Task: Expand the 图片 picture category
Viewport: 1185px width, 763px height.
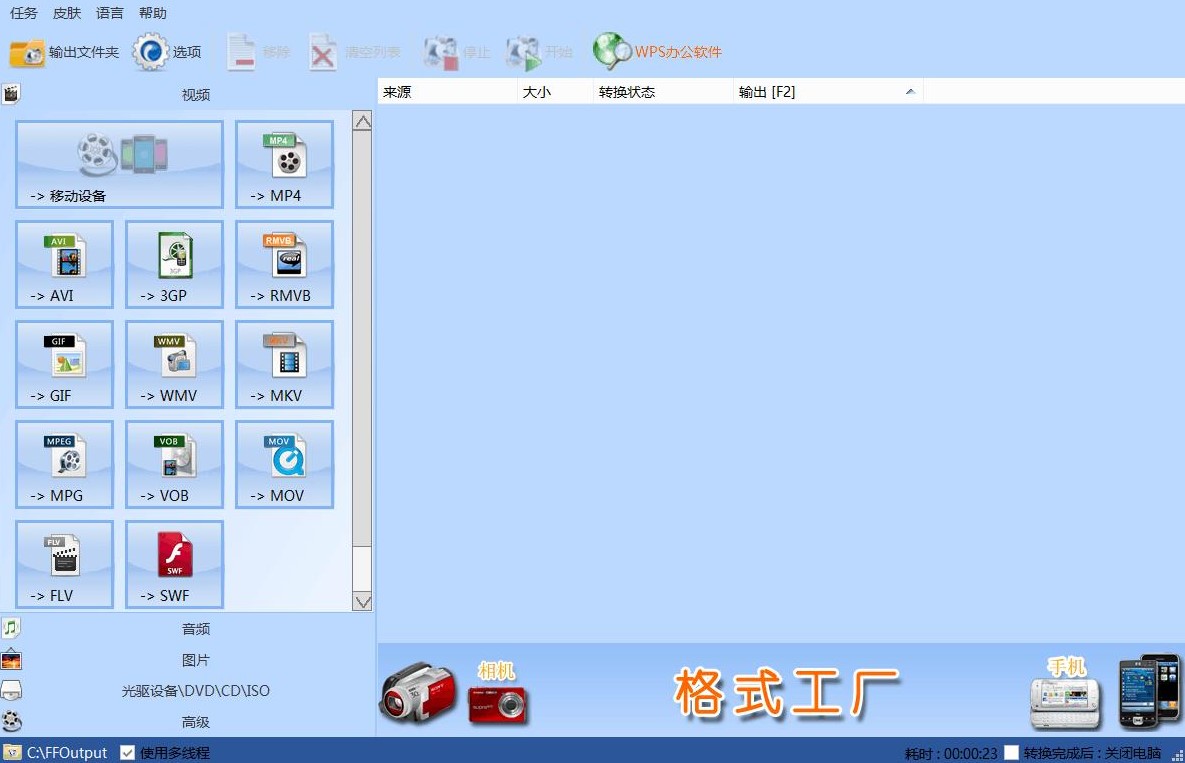Action: 187,660
